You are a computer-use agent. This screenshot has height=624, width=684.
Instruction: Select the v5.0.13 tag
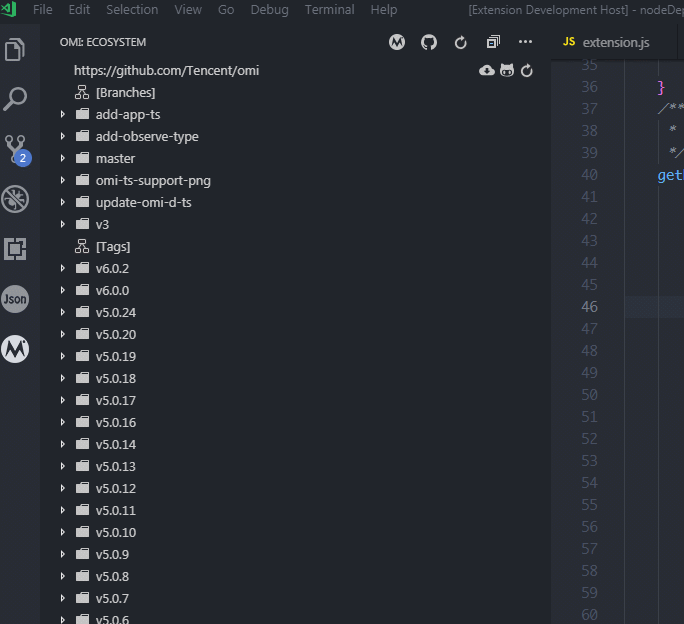(295, 466)
